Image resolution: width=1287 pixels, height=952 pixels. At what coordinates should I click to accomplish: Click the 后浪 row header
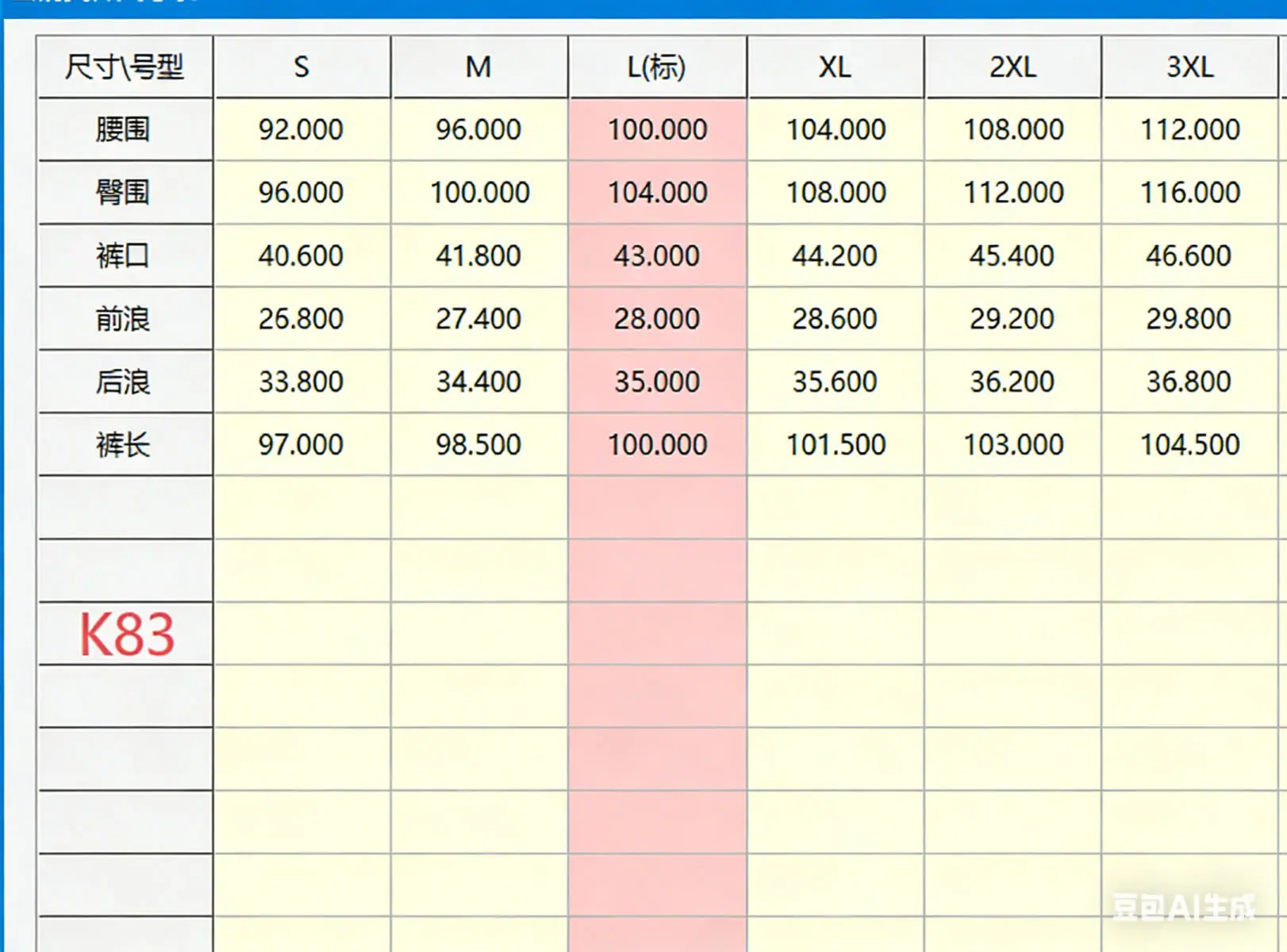125,382
